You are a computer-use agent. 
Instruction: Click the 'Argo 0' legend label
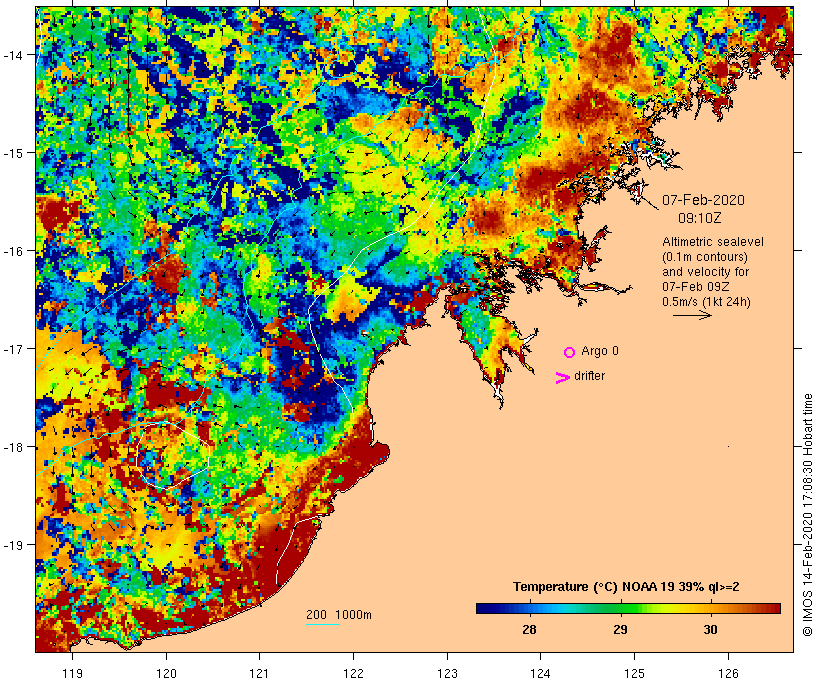[x=600, y=351]
